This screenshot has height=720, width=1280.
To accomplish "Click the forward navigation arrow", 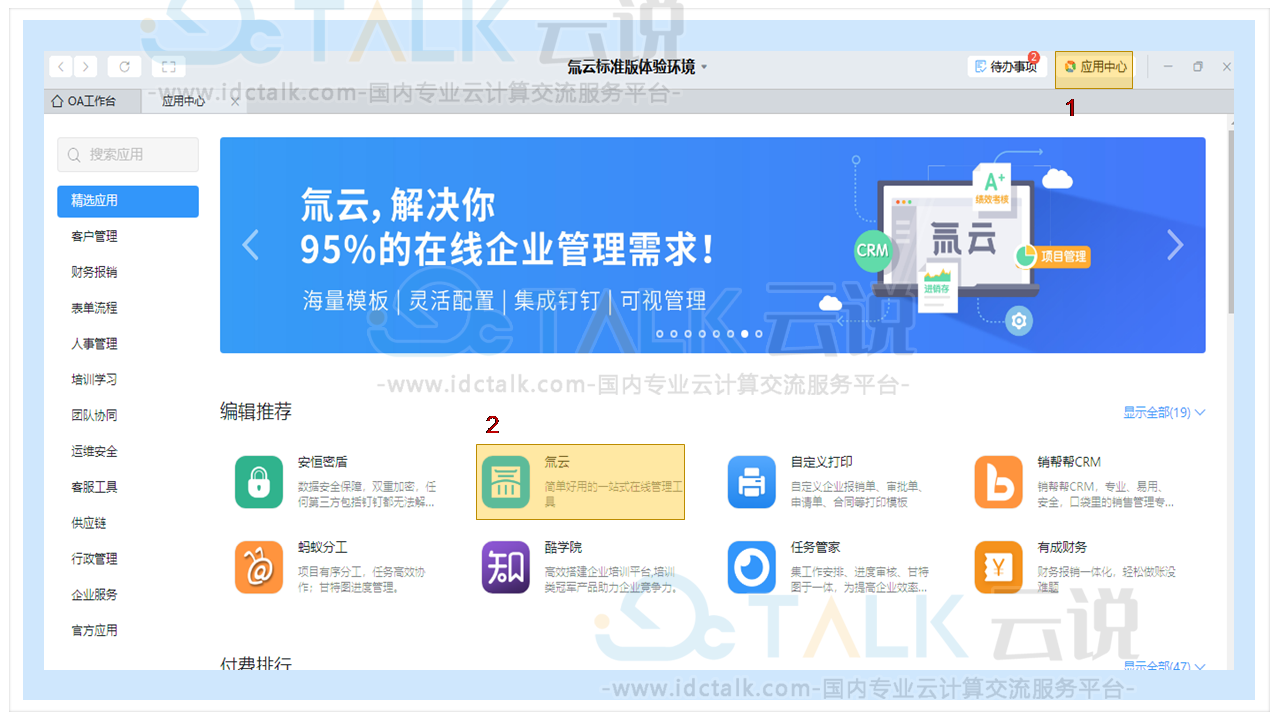I will pos(86,67).
